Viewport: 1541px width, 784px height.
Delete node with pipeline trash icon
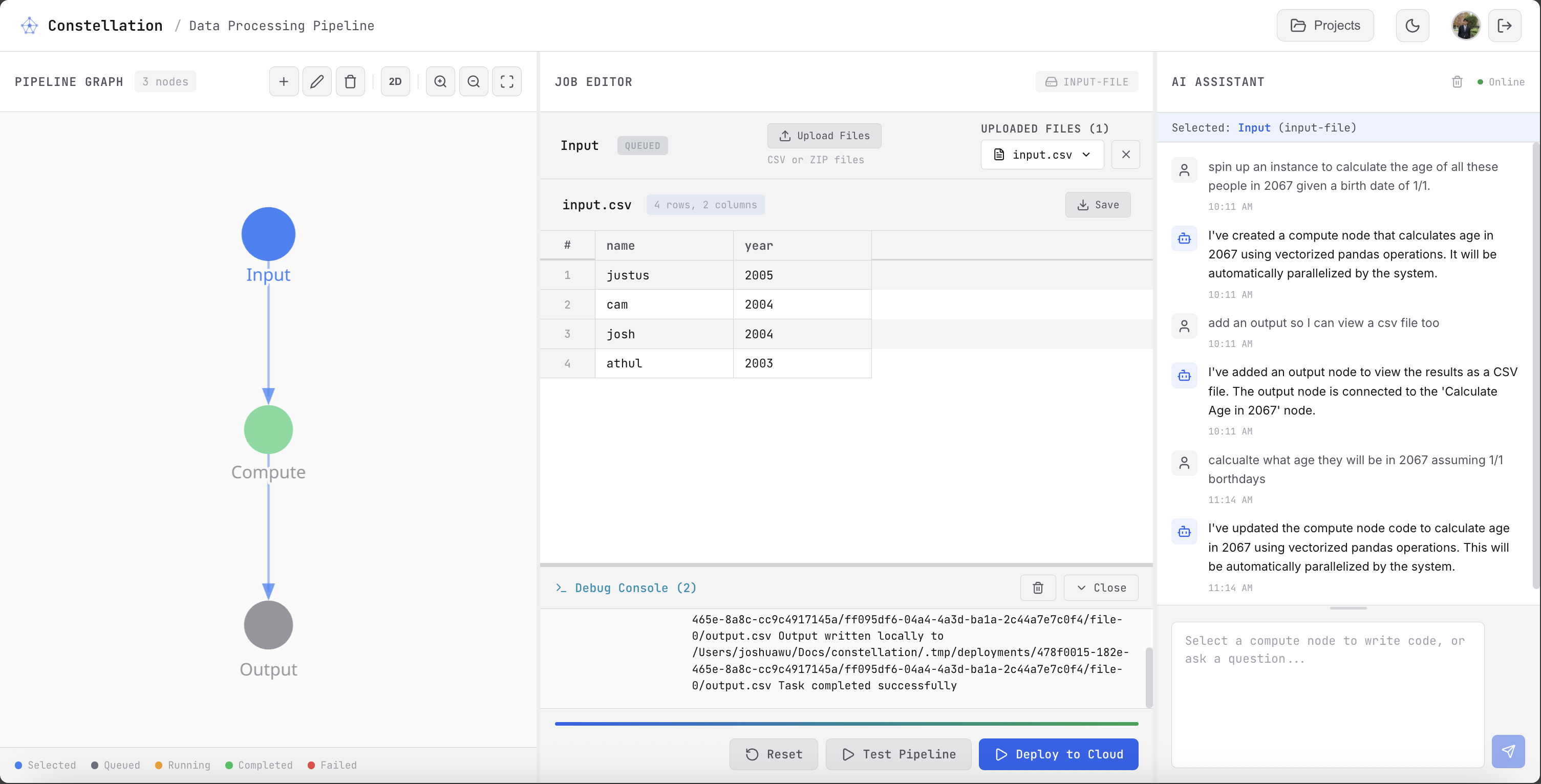[351, 81]
